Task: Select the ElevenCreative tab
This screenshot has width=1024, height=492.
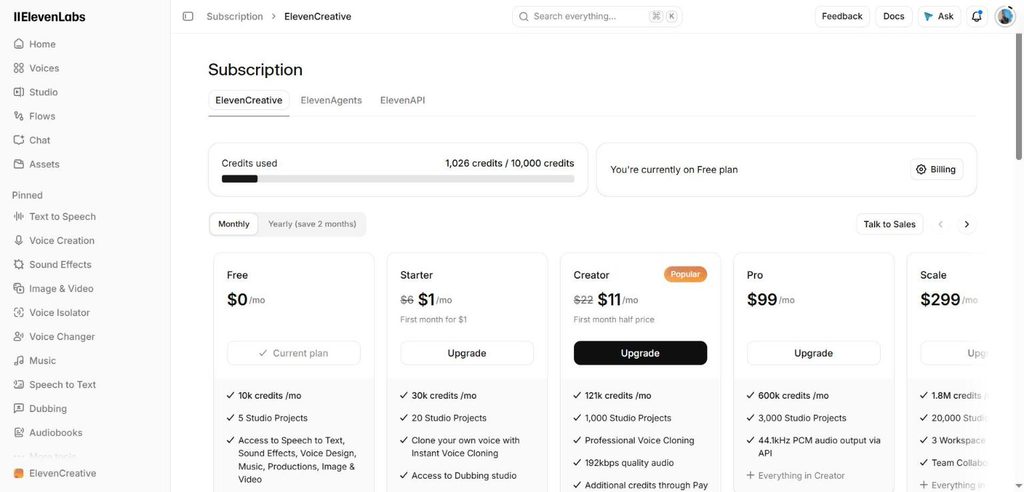Action: [249, 101]
